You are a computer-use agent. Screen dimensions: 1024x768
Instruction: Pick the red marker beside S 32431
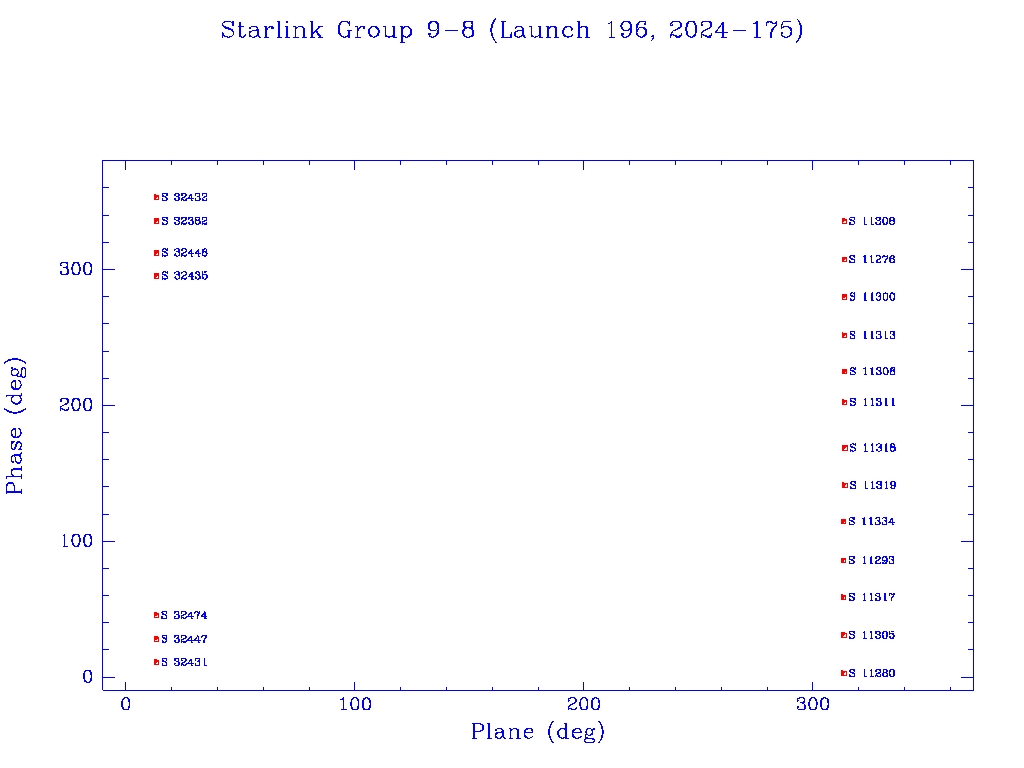tap(157, 662)
